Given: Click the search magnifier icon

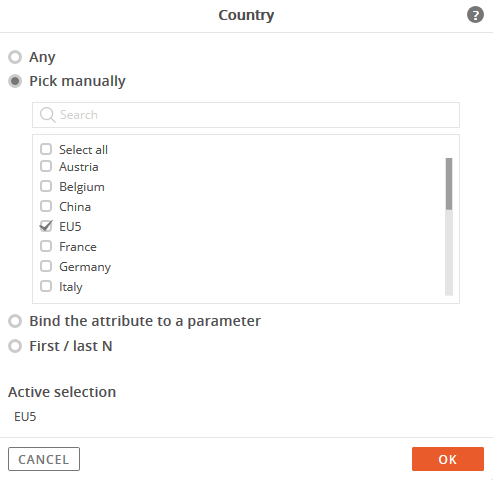Looking at the screenshot, I should tap(47, 115).
